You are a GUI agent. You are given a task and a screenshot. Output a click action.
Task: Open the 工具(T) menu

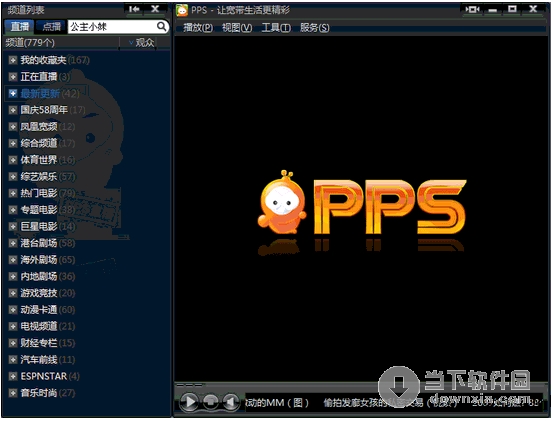pyautogui.click(x=276, y=28)
